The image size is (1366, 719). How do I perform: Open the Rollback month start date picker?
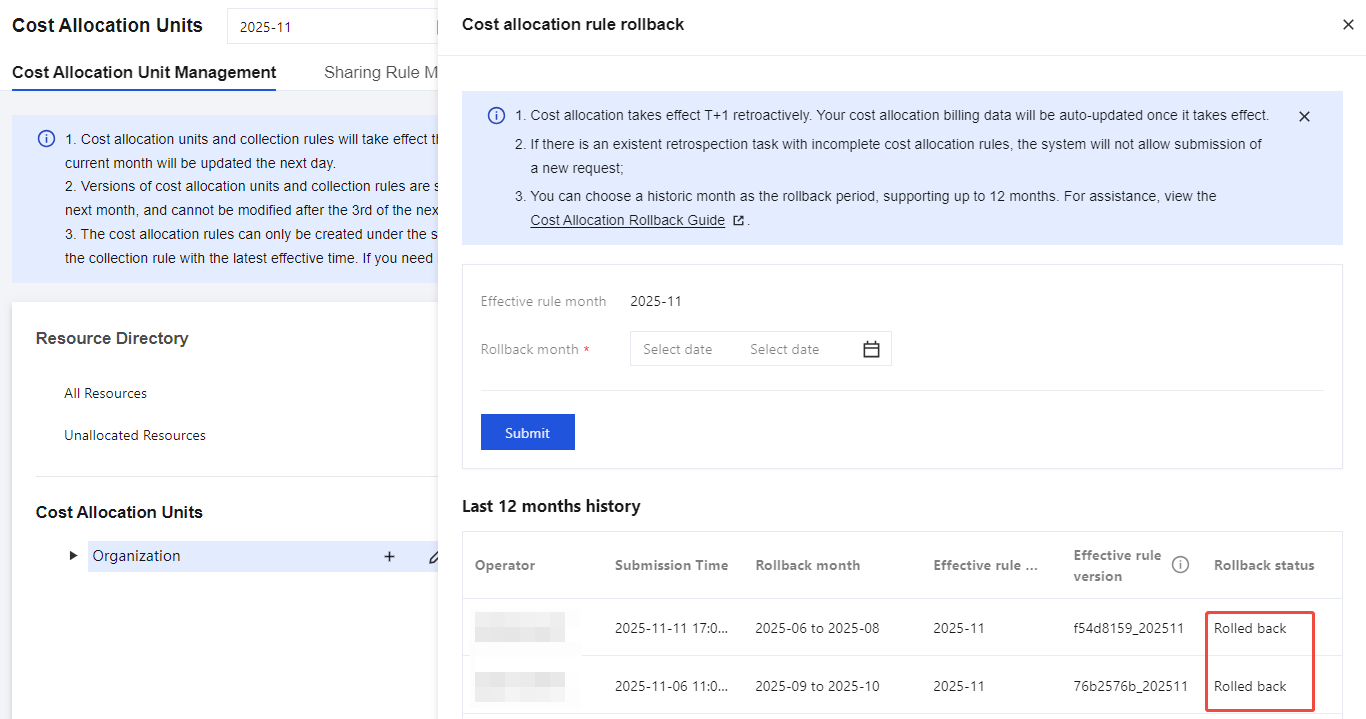click(x=678, y=349)
